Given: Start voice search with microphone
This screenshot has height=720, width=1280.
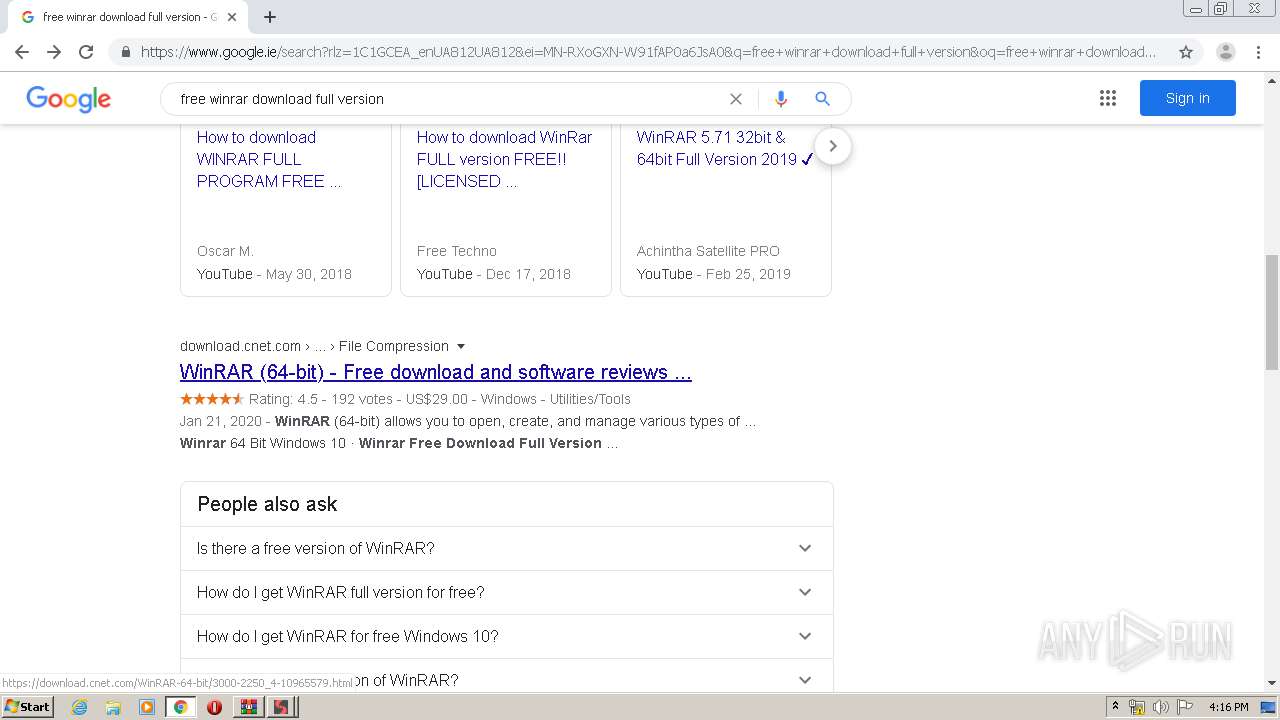Looking at the screenshot, I should pos(781,99).
